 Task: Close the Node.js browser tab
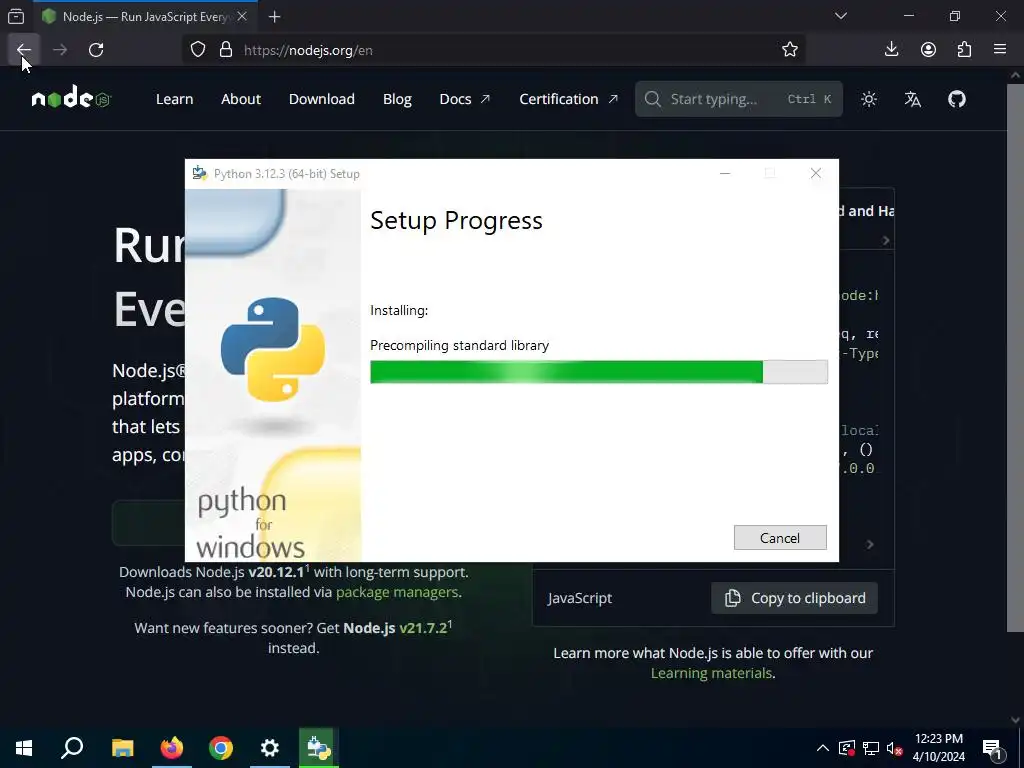click(x=242, y=16)
